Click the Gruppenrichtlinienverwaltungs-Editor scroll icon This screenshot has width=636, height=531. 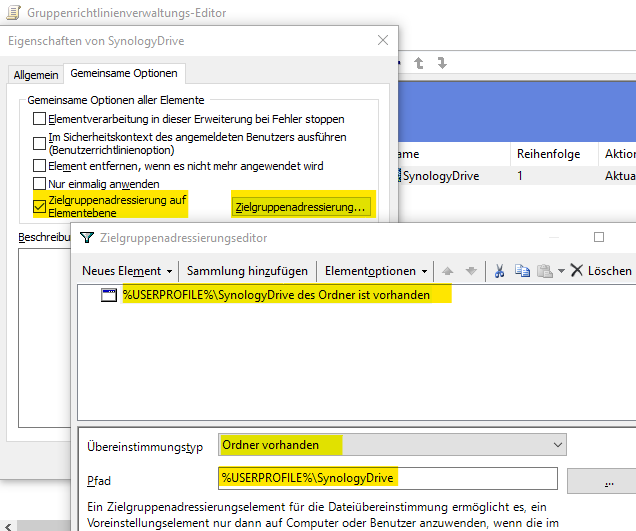coord(13,13)
